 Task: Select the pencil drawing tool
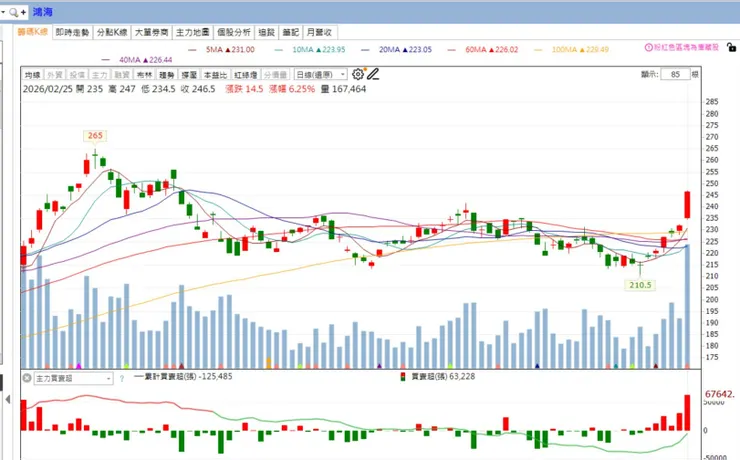tap(373, 74)
